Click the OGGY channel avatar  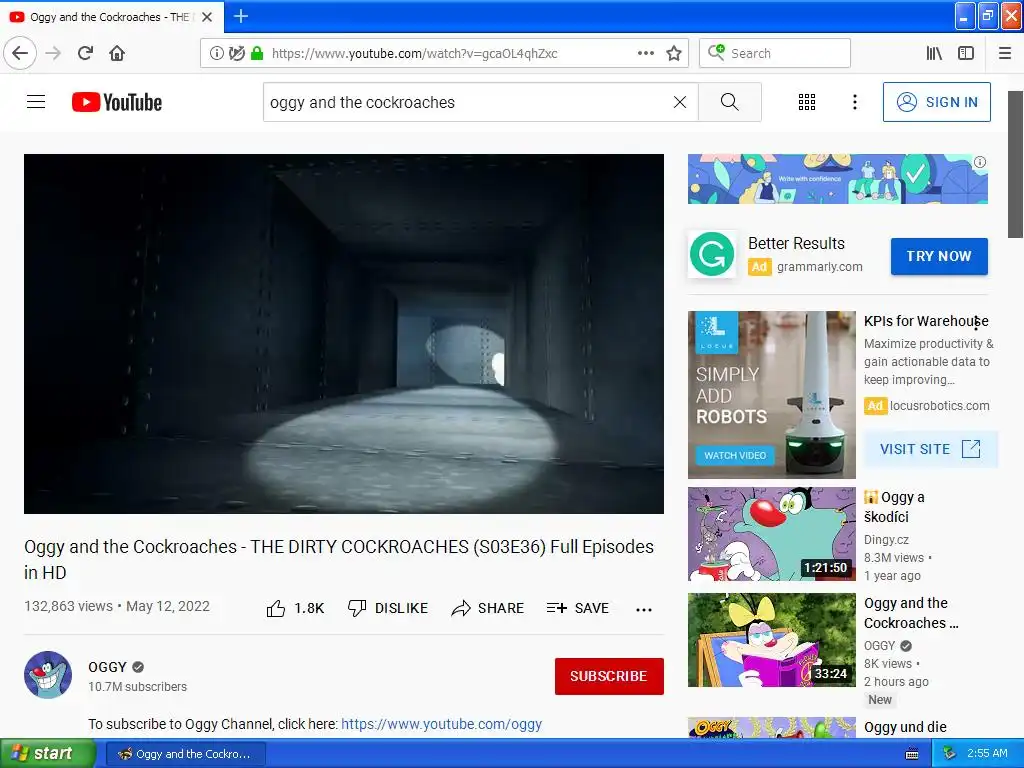pyautogui.click(x=48, y=675)
